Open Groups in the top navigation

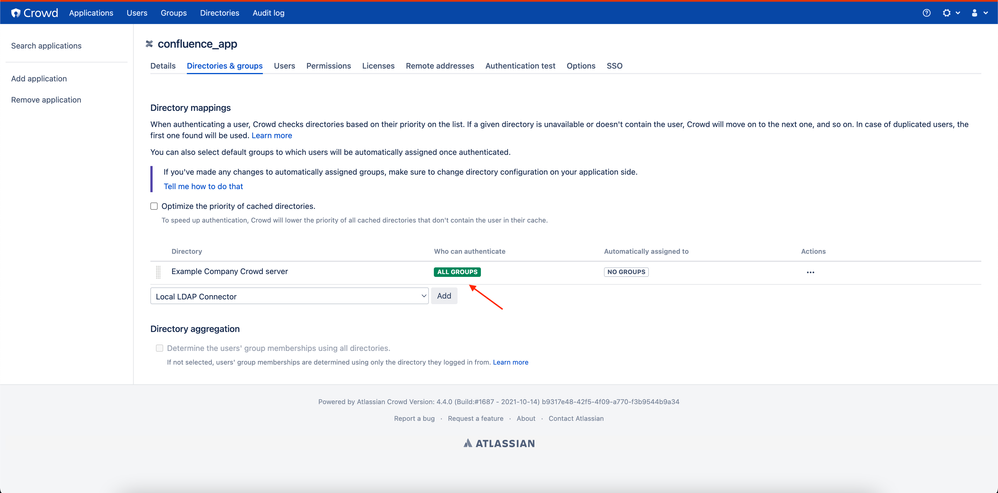click(x=174, y=13)
